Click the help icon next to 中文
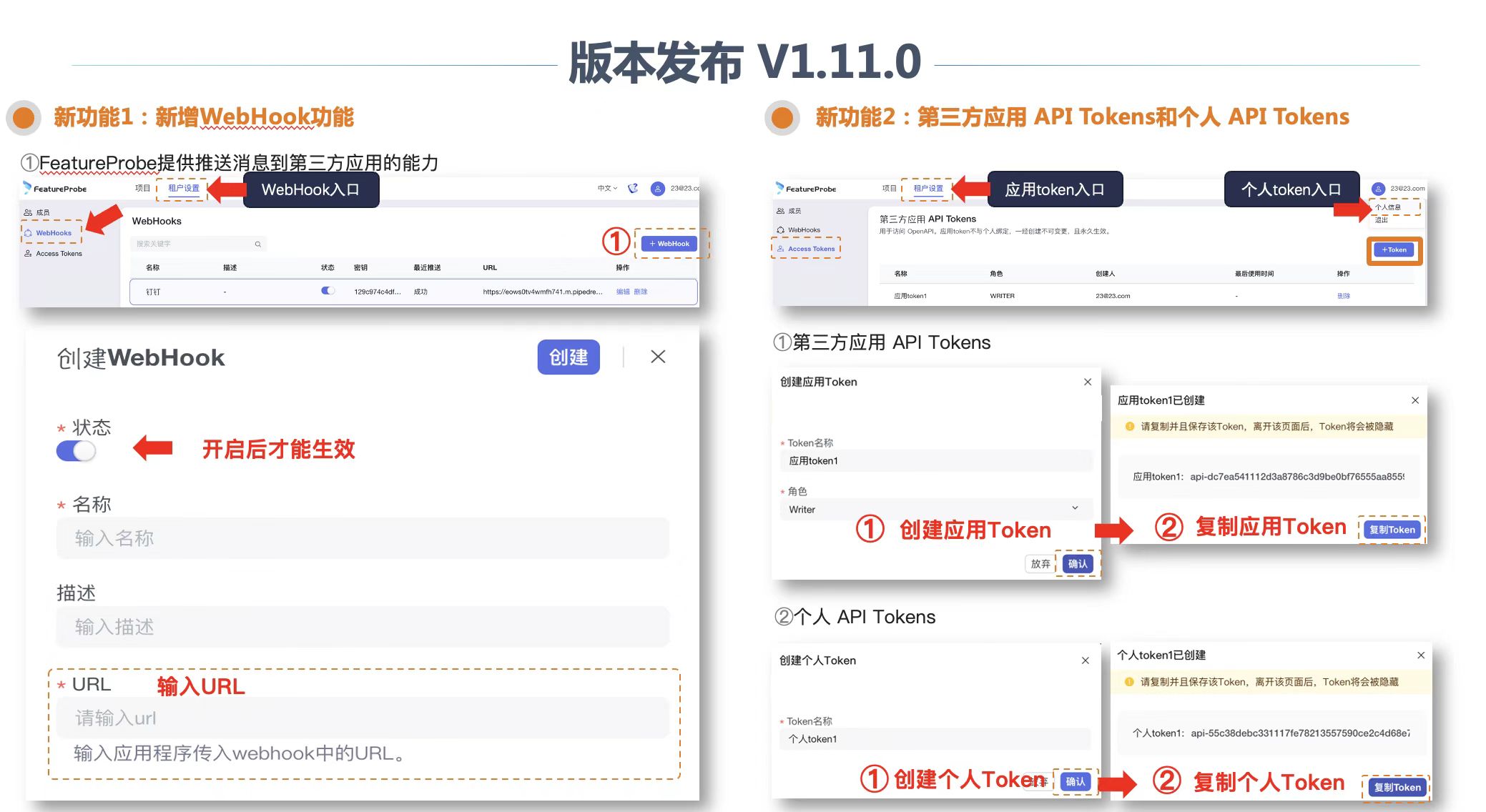1486x812 pixels. tap(632, 187)
